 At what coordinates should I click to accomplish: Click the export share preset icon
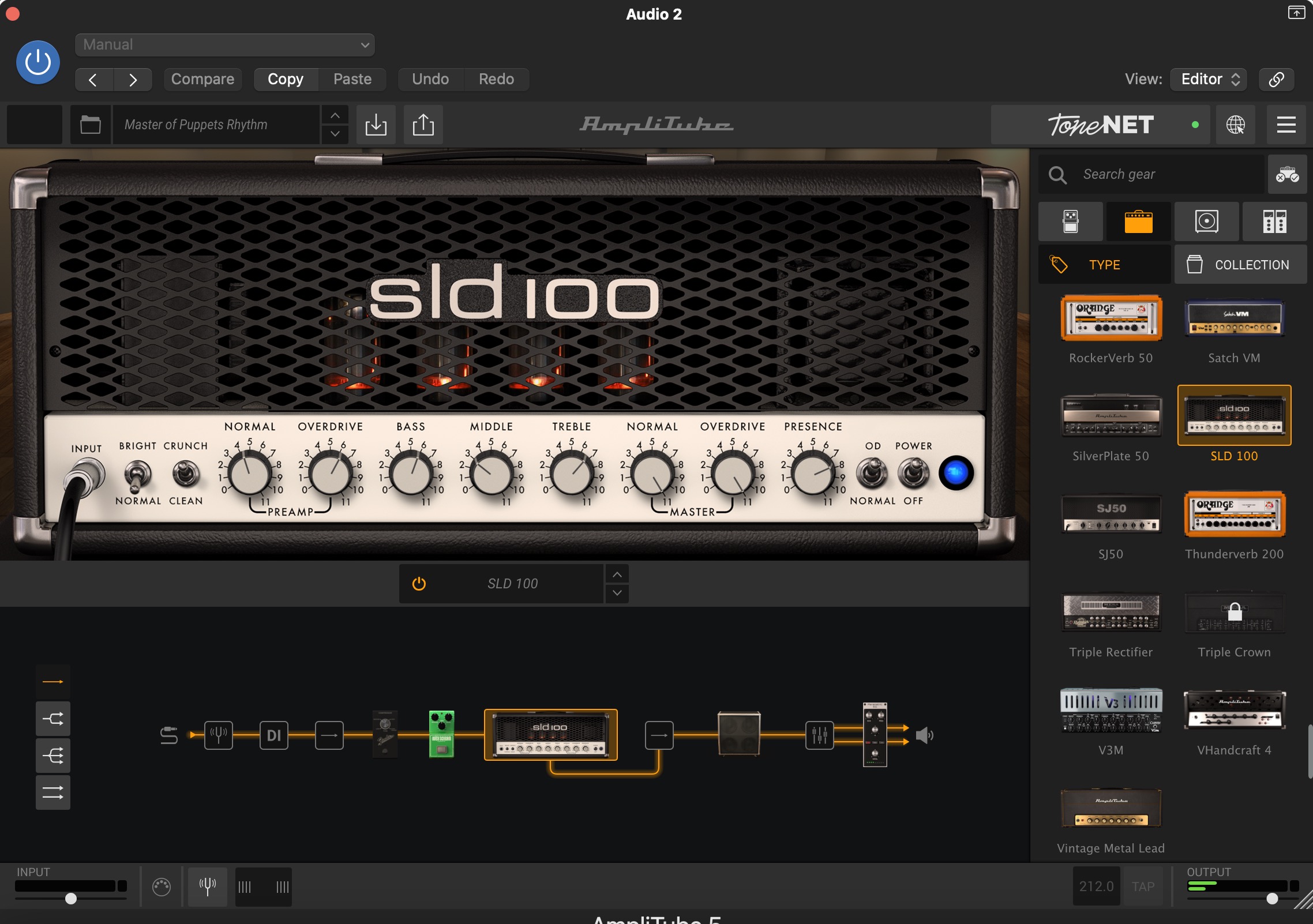click(x=423, y=125)
